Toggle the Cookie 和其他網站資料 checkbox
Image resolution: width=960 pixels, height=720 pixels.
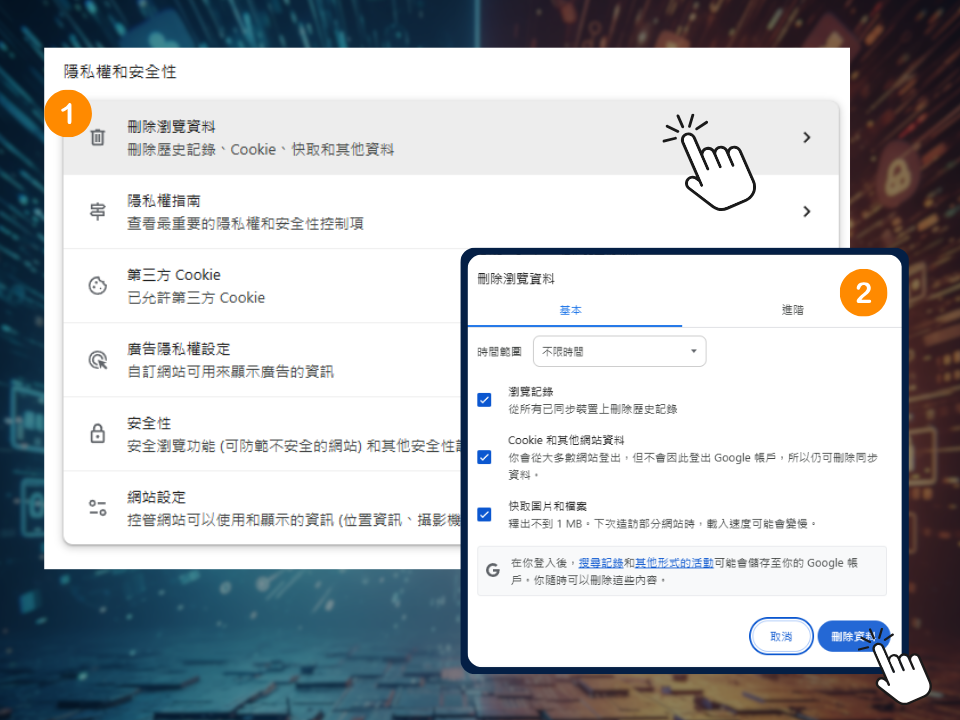(x=485, y=457)
